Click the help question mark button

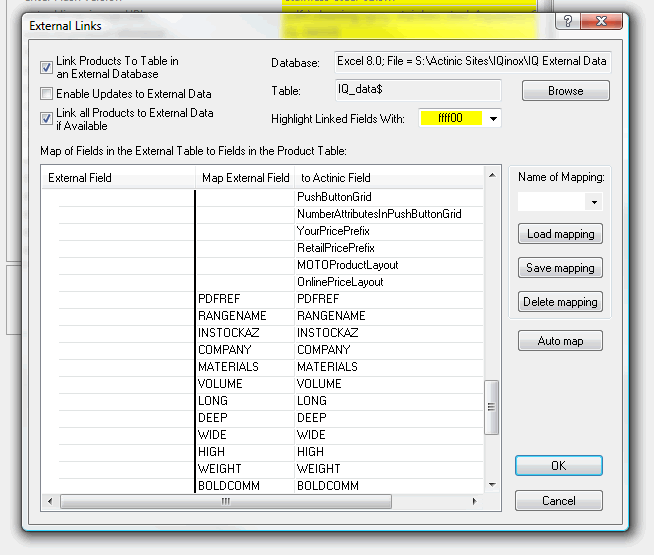click(568, 23)
